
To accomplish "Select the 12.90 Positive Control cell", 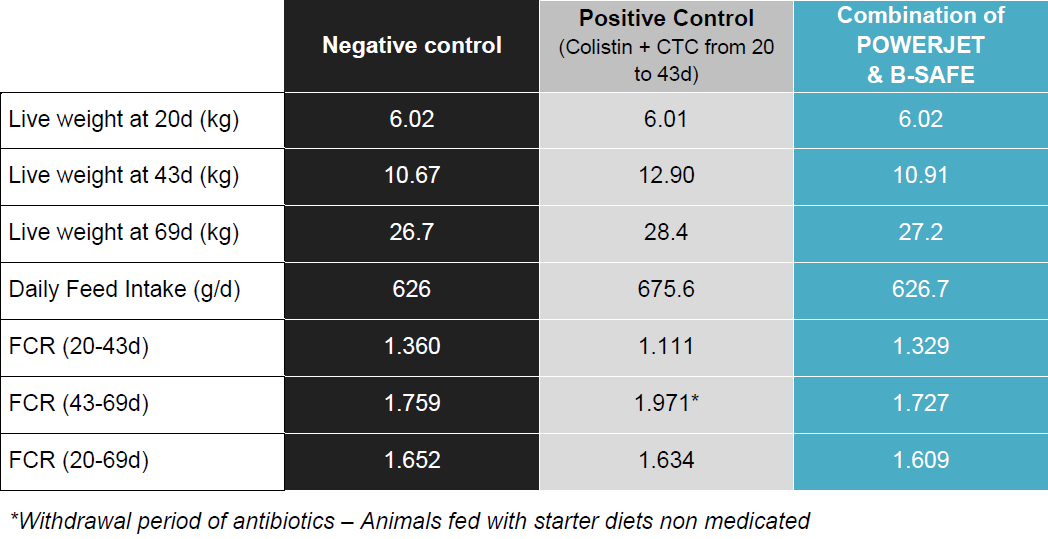I will [666, 176].
